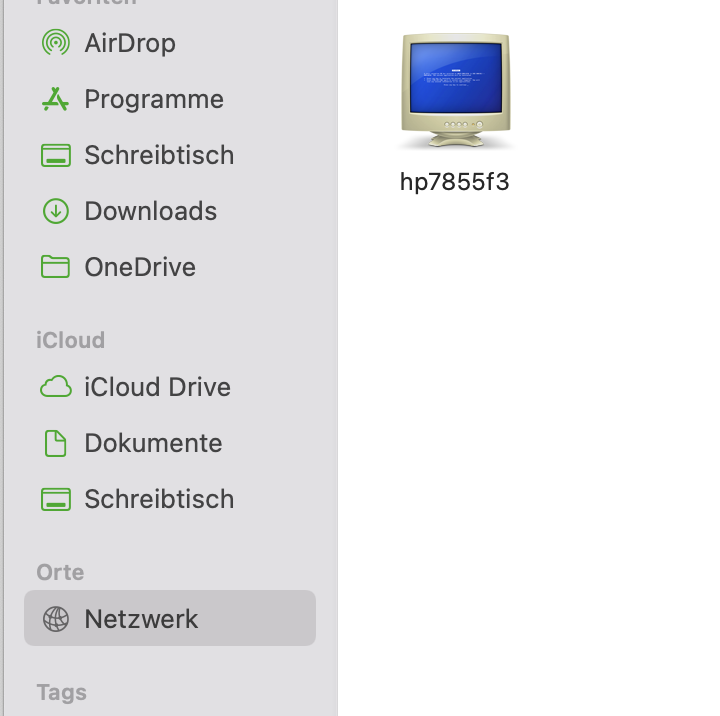The width and height of the screenshot is (720, 716).
Task: Select the hp7855f3 computer monitor thumbnail
Action: [456, 92]
